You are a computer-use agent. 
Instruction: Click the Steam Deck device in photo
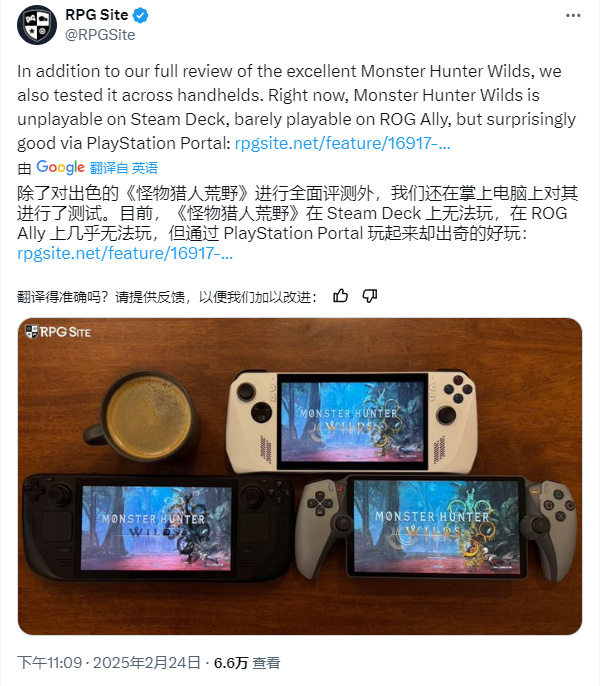click(x=158, y=528)
